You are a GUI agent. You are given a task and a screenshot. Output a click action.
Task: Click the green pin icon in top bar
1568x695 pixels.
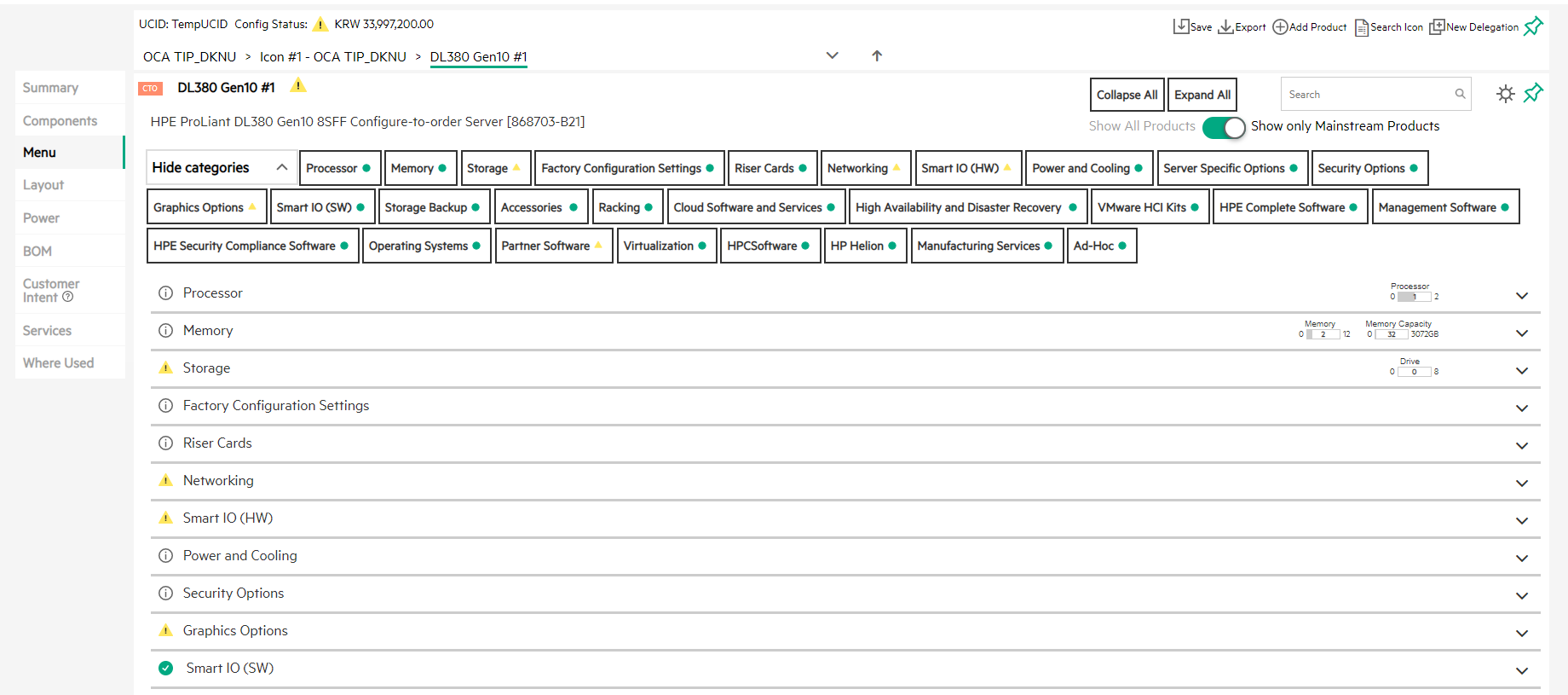[x=1533, y=26]
